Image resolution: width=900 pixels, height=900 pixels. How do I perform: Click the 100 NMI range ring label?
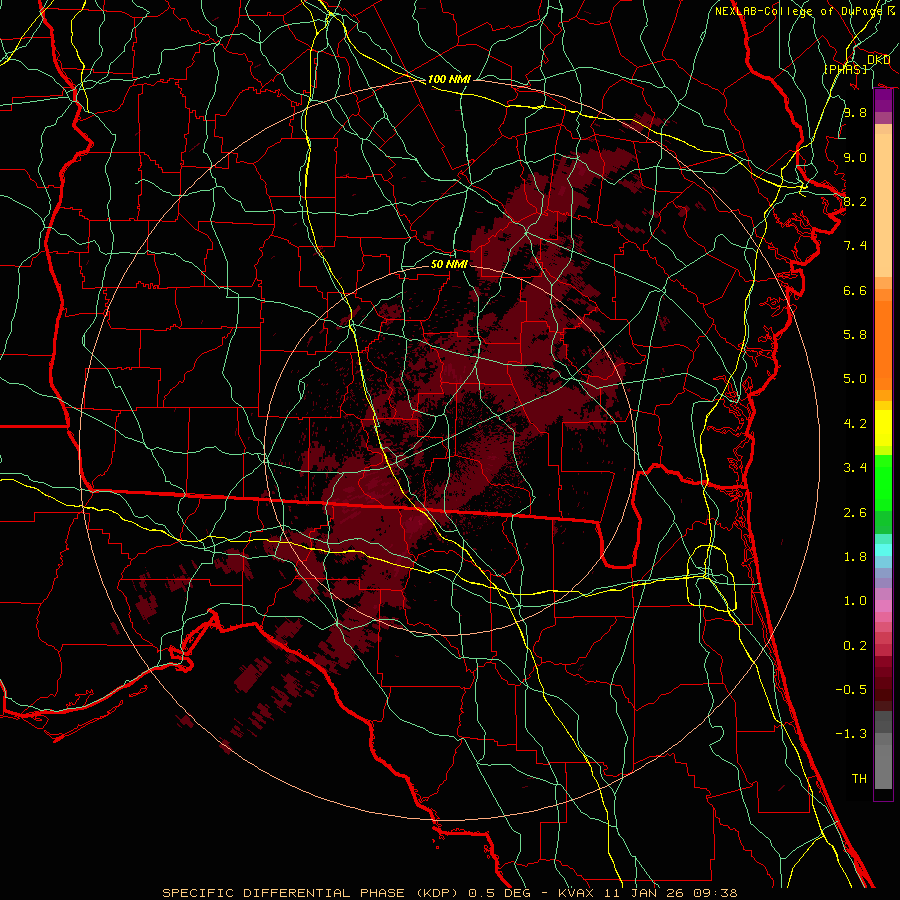pos(449,79)
